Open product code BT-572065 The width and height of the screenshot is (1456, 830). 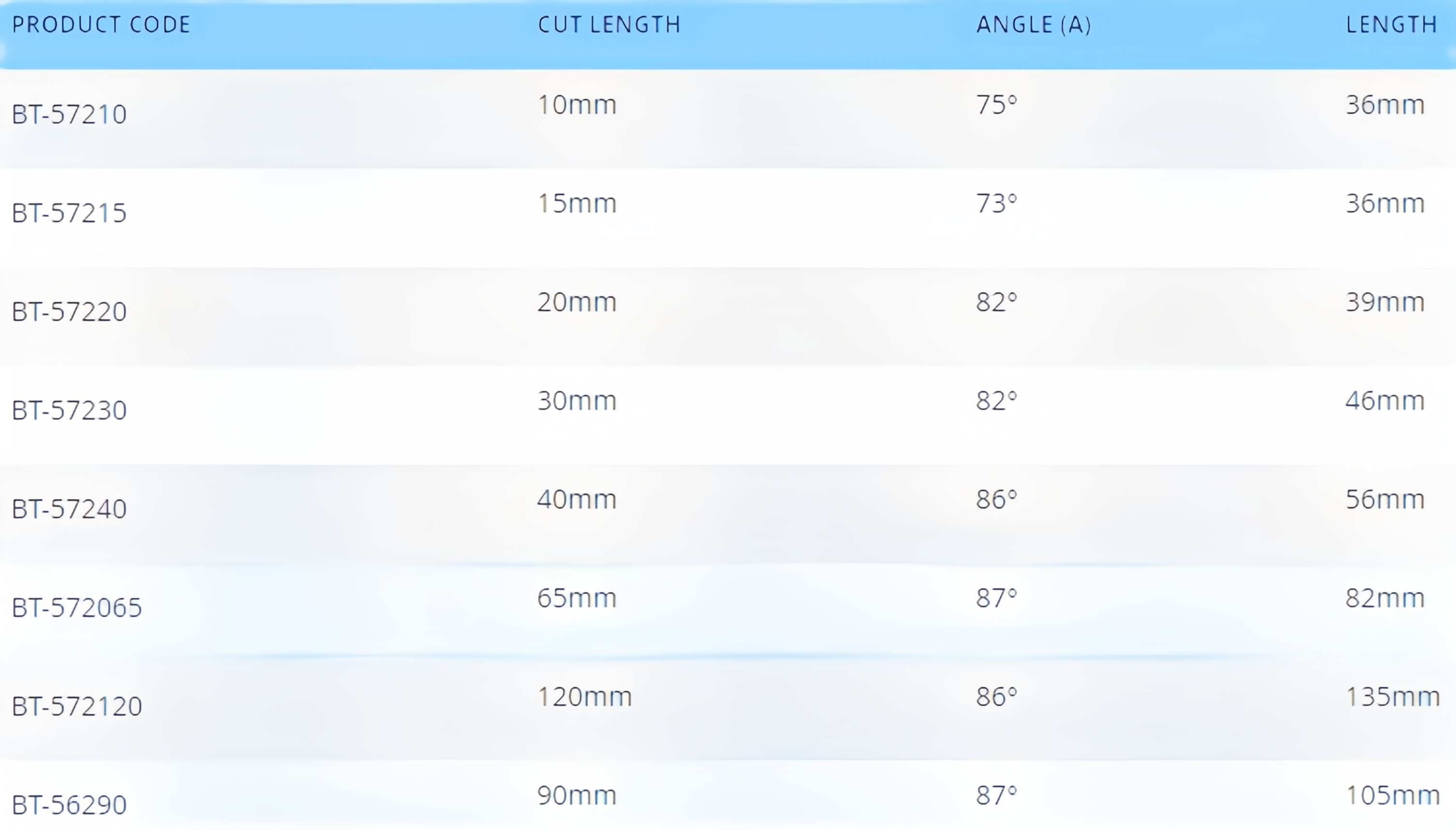point(76,607)
